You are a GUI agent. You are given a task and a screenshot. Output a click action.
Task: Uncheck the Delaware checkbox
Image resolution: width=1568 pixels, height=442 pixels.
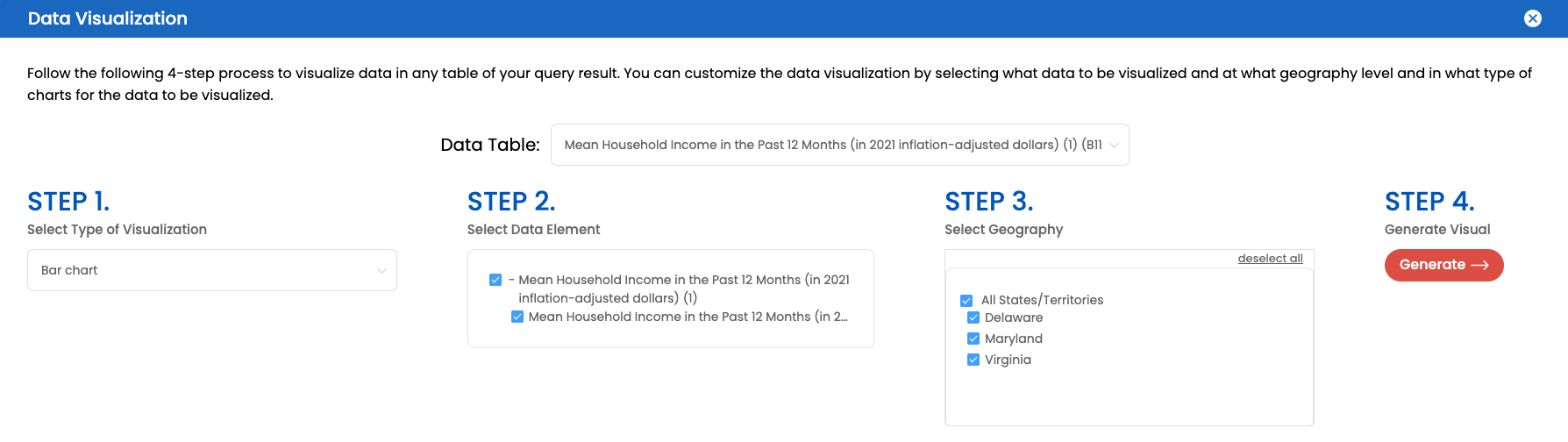(973, 317)
